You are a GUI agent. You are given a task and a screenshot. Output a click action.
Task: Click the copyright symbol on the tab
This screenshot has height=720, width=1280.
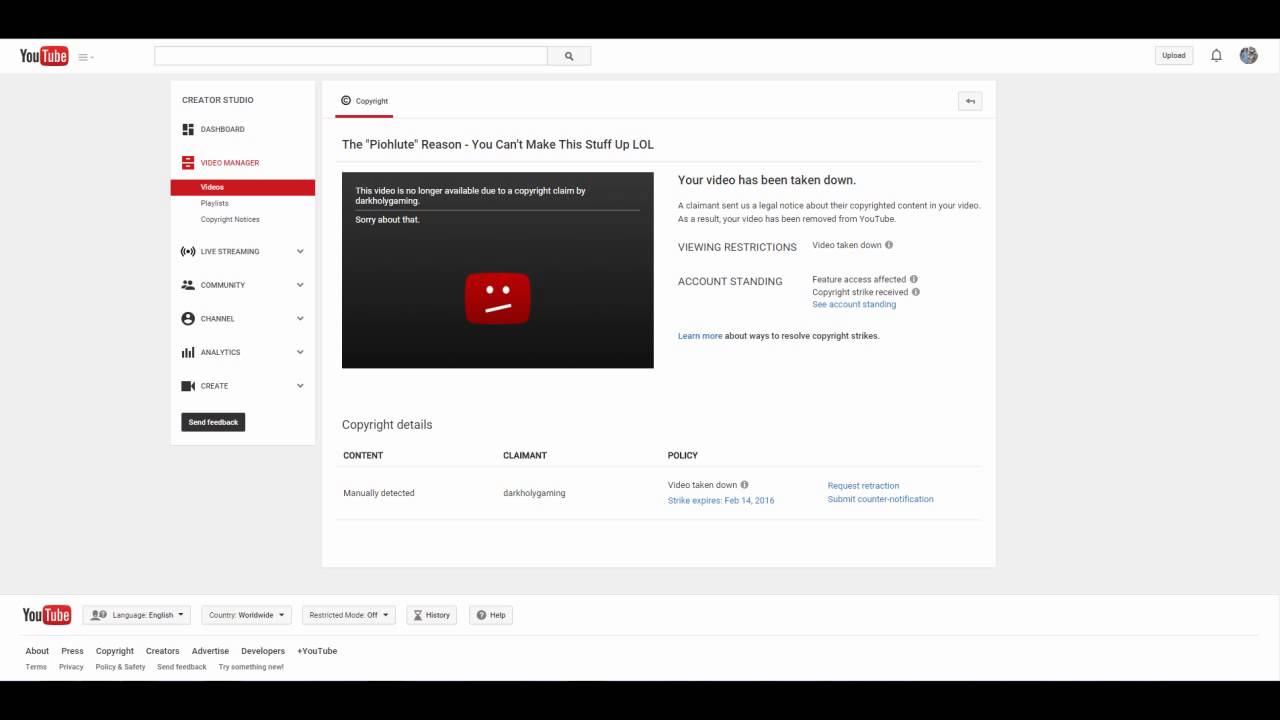coord(346,100)
